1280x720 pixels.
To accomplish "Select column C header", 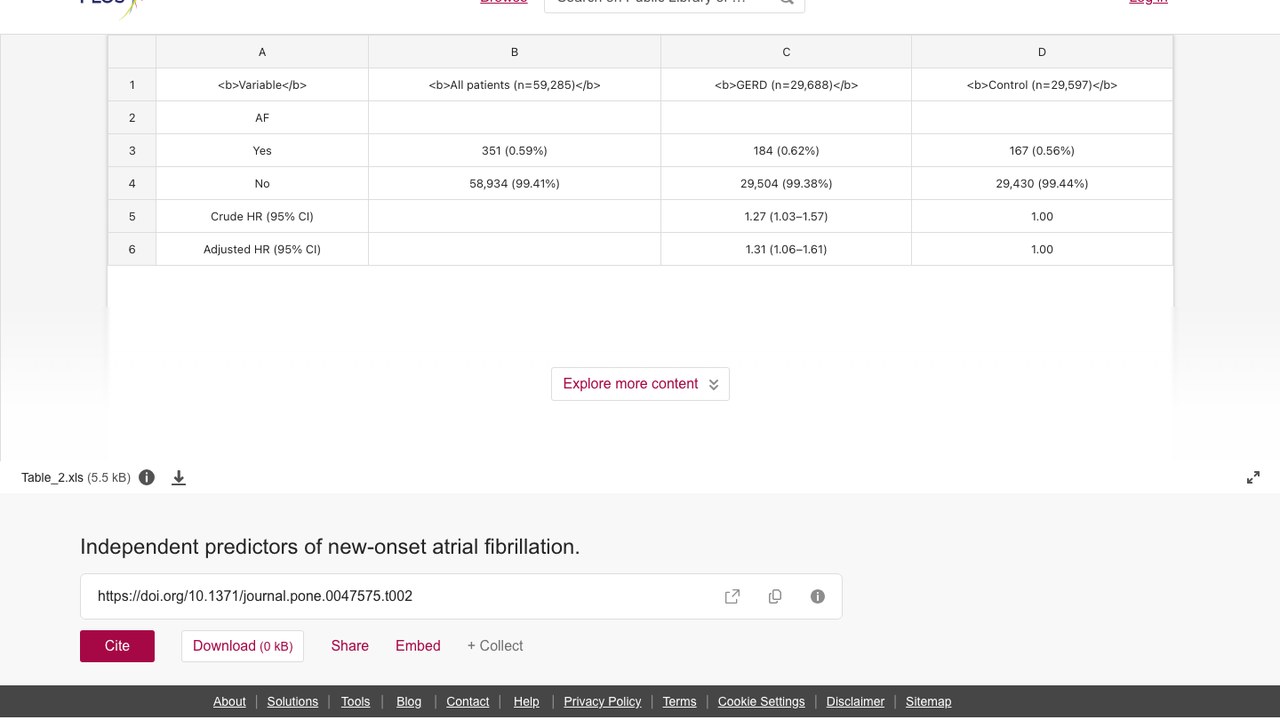I will tap(786, 52).
